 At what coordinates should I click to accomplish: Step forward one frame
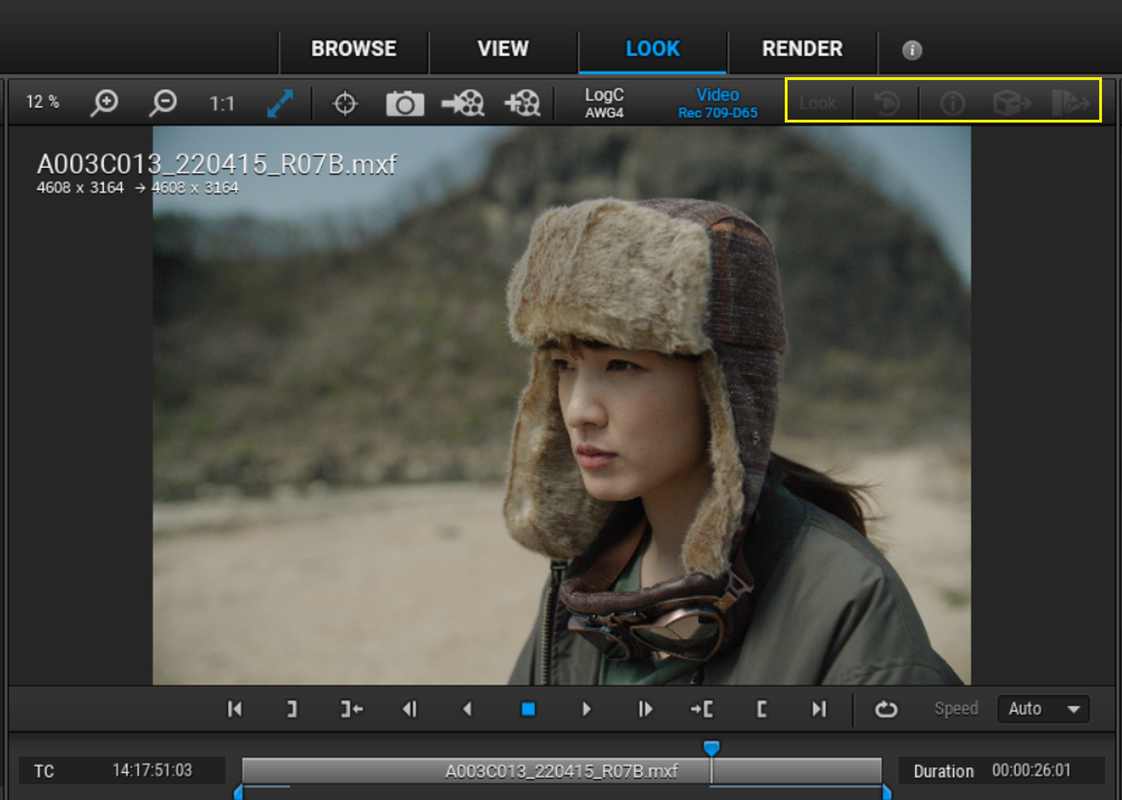[645, 709]
